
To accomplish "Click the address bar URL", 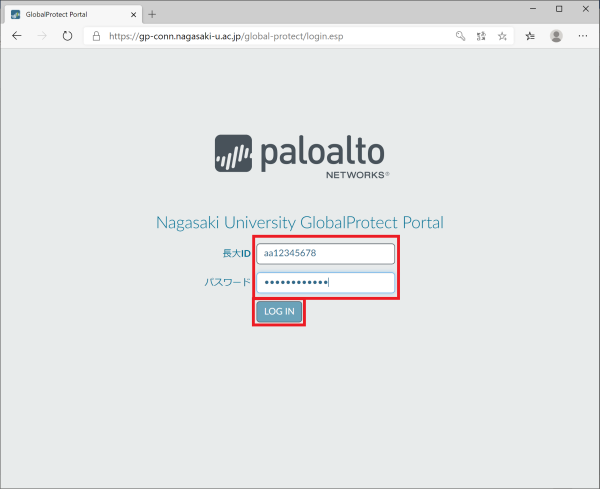I will click(270, 35).
